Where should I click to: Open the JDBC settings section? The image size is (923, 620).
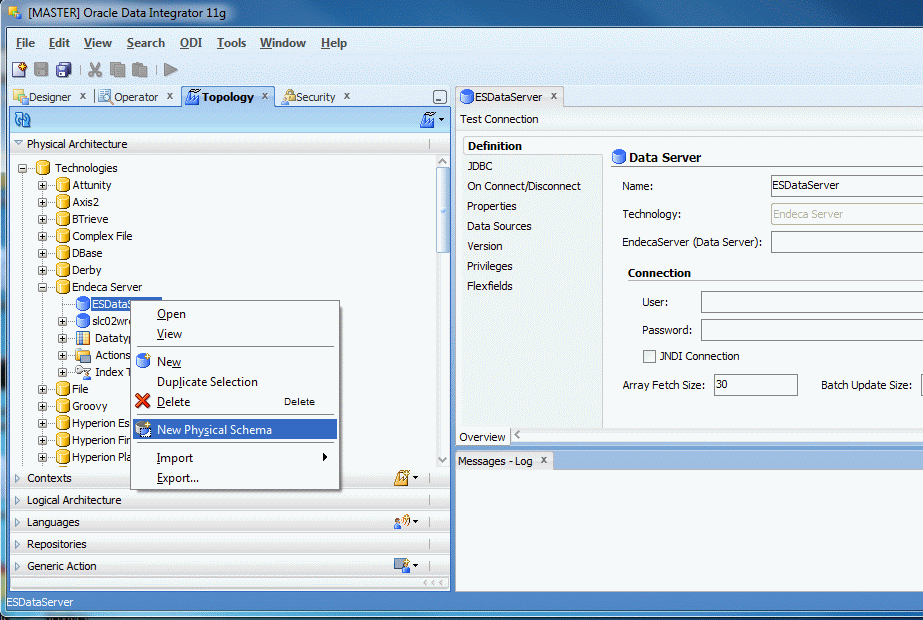(479, 165)
